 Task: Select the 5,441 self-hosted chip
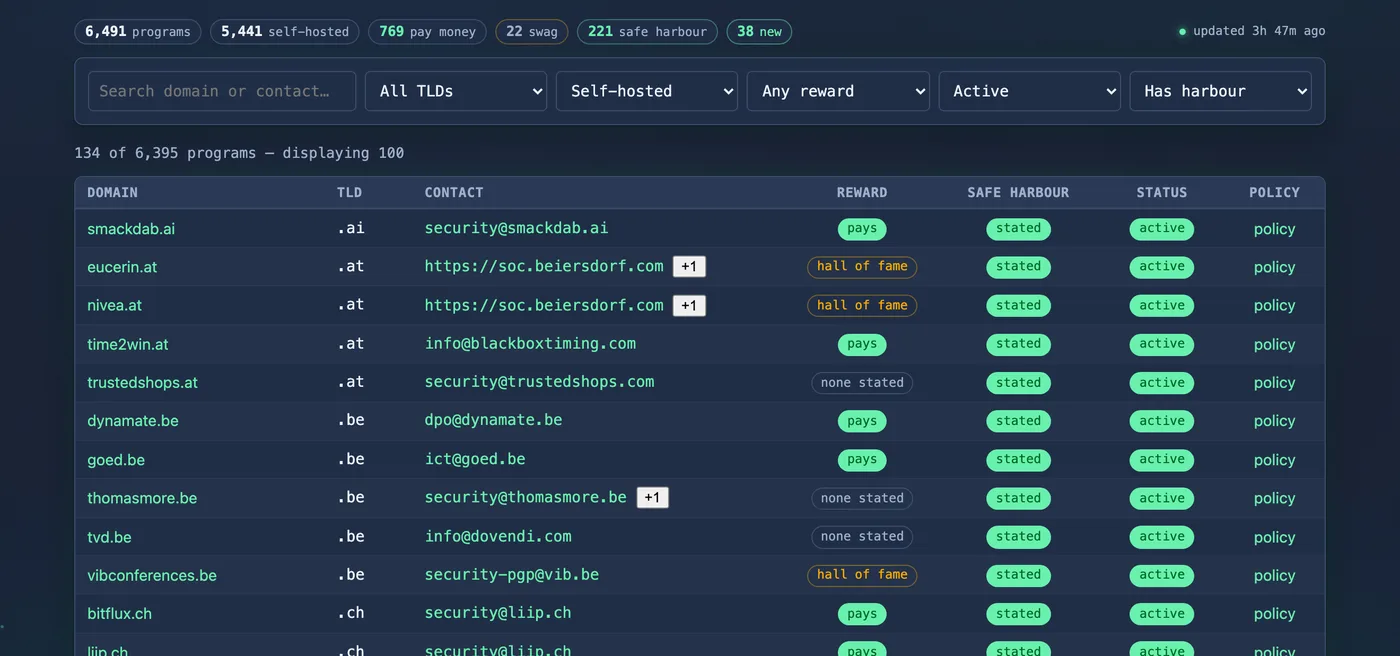285,32
